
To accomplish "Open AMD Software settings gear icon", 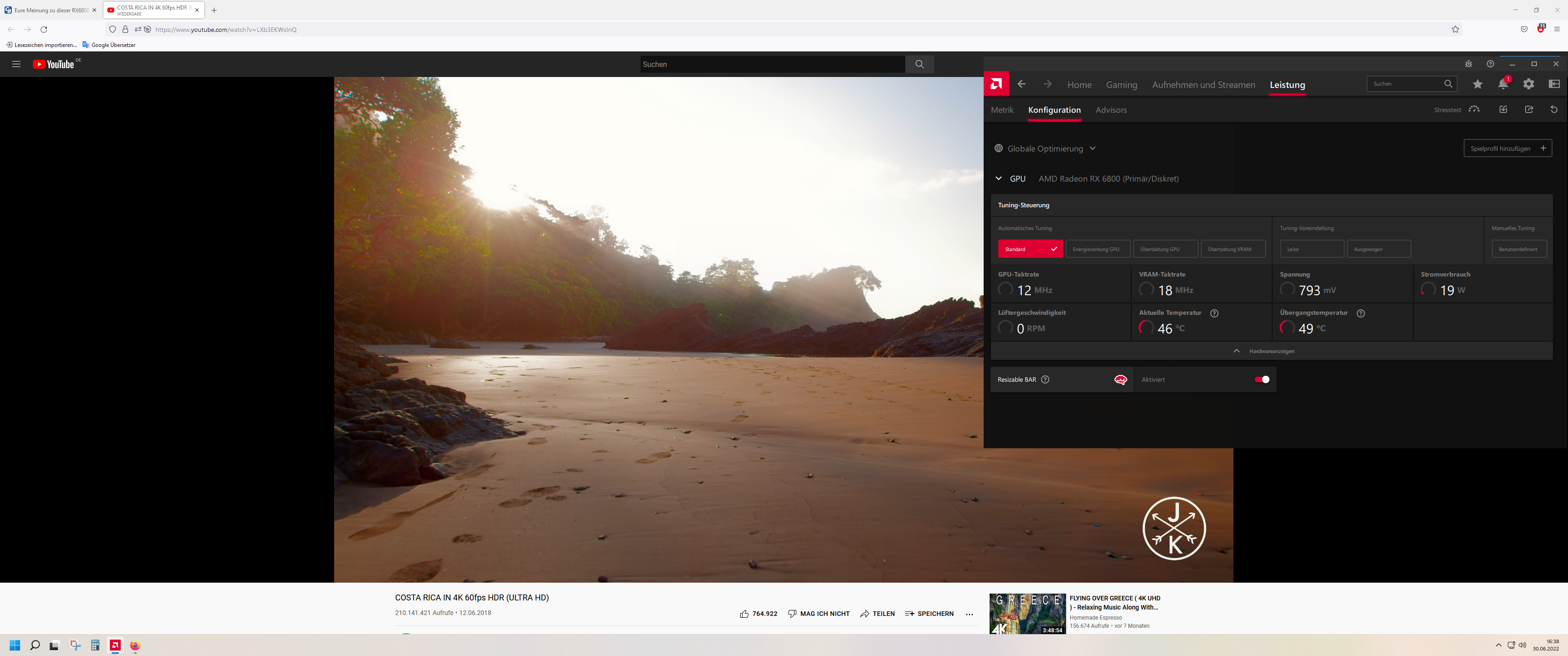I will click(x=1528, y=84).
